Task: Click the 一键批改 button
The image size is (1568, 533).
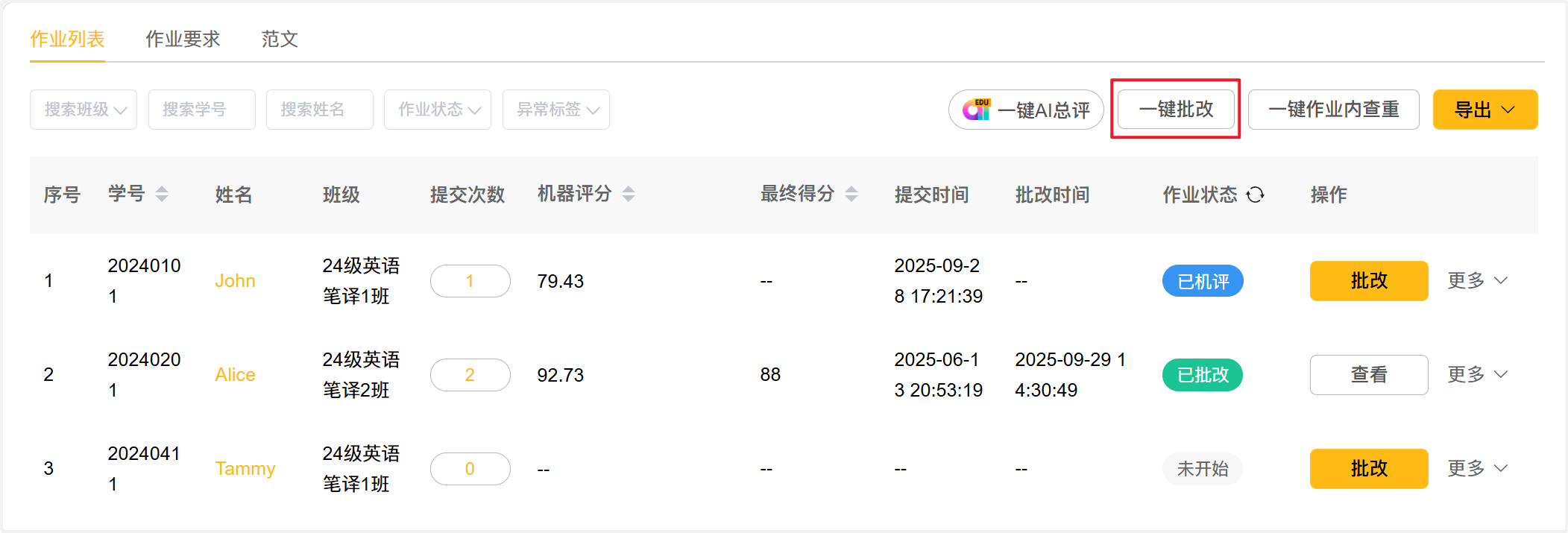Action: (x=1176, y=110)
